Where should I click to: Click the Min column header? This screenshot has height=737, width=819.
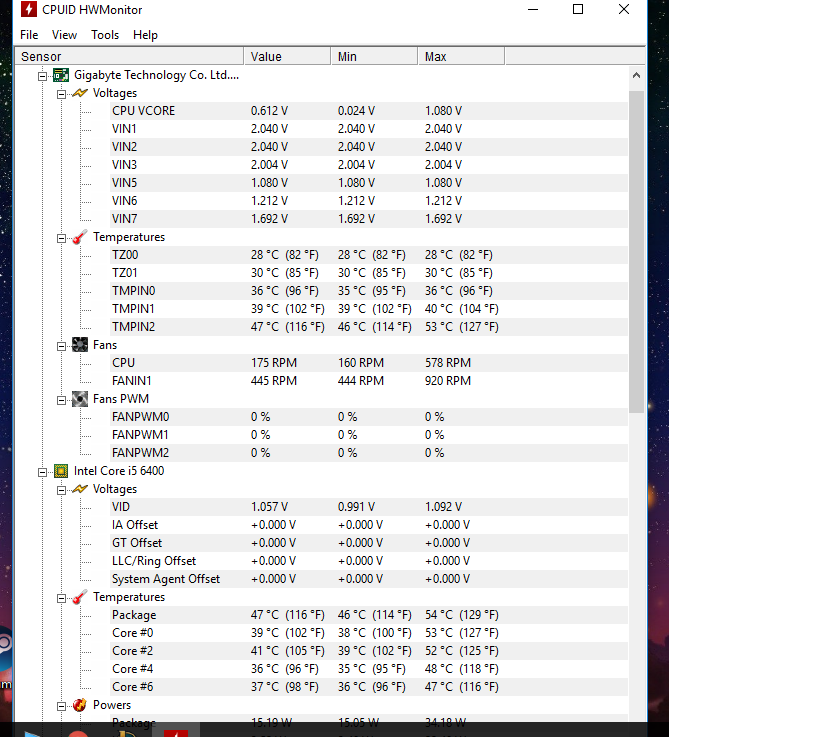pyautogui.click(x=375, y=56)
